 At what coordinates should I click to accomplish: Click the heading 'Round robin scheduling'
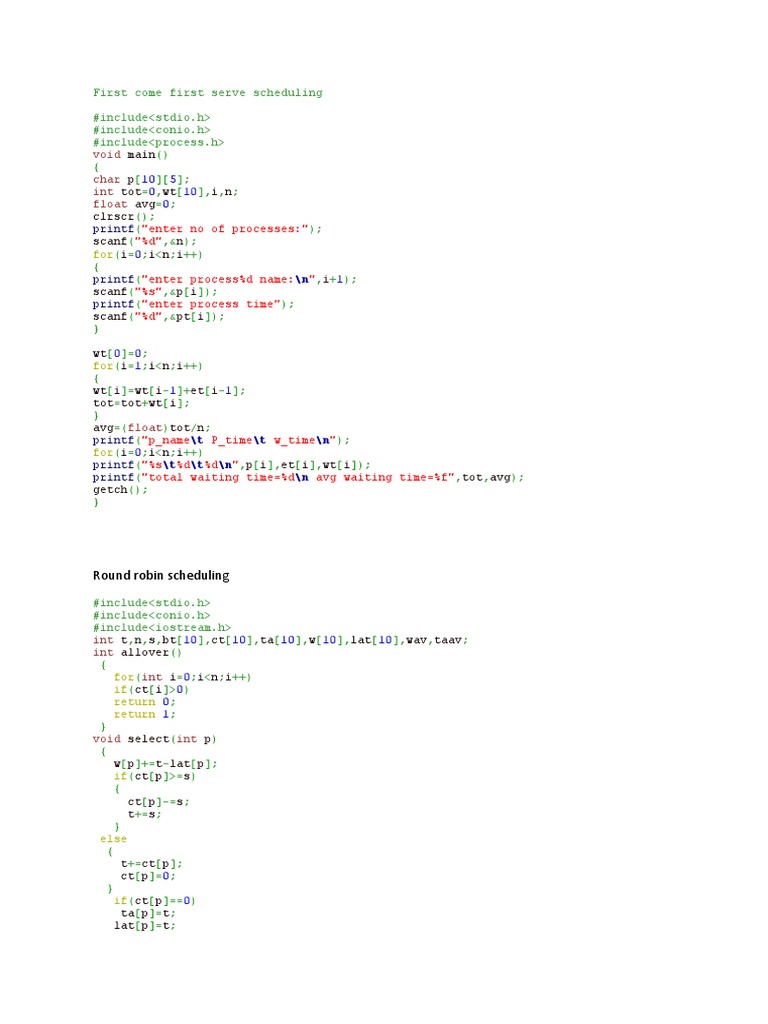[161, 575]
